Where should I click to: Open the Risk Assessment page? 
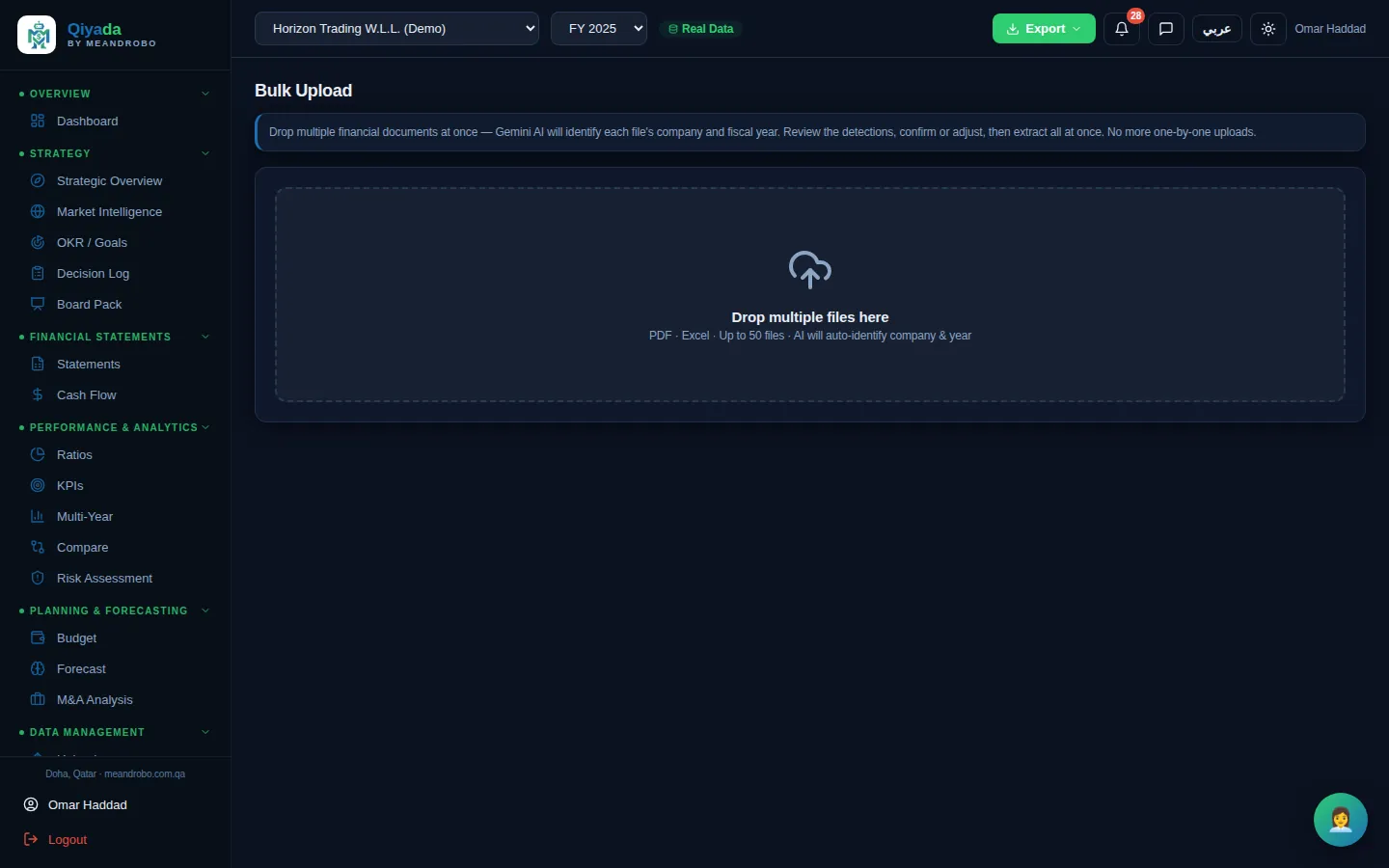[116, 578]
